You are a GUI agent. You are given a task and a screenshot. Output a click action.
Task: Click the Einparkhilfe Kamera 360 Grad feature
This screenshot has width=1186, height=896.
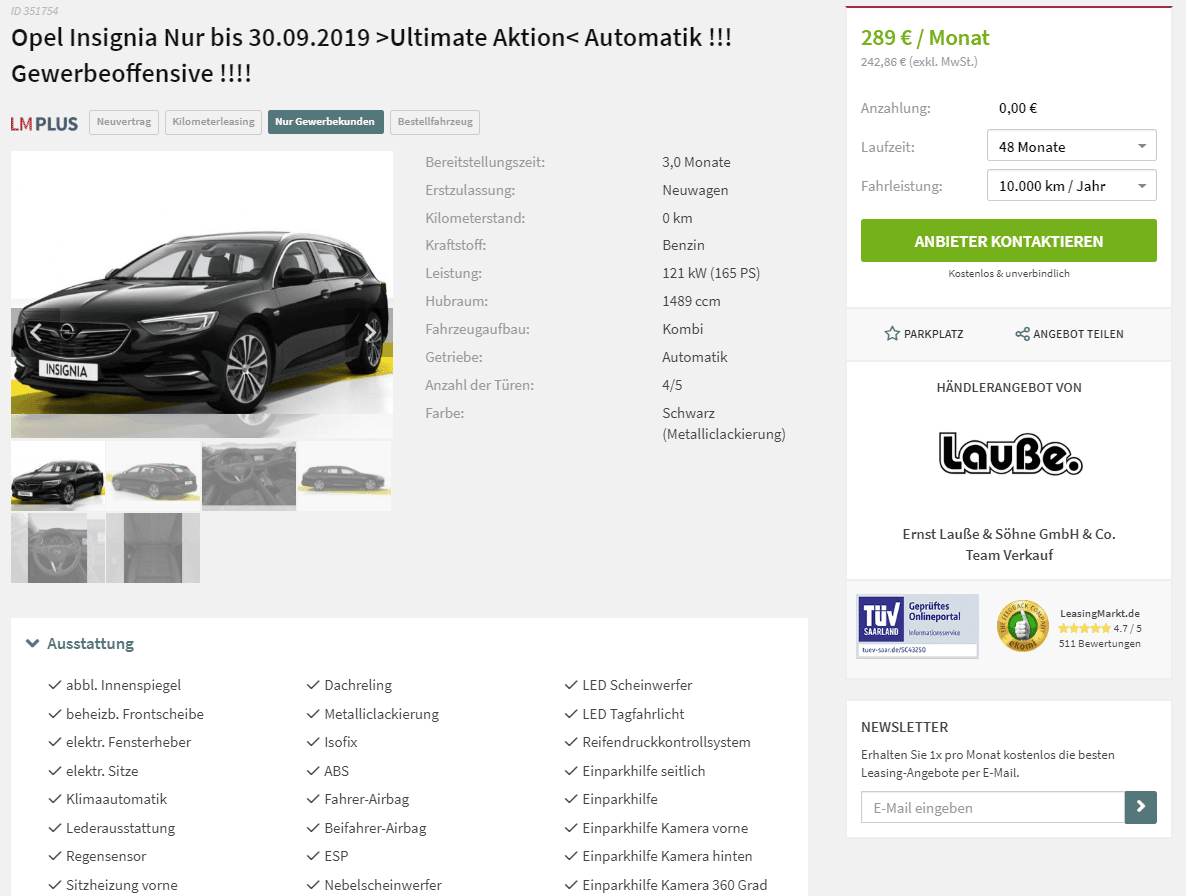point(675,885)
